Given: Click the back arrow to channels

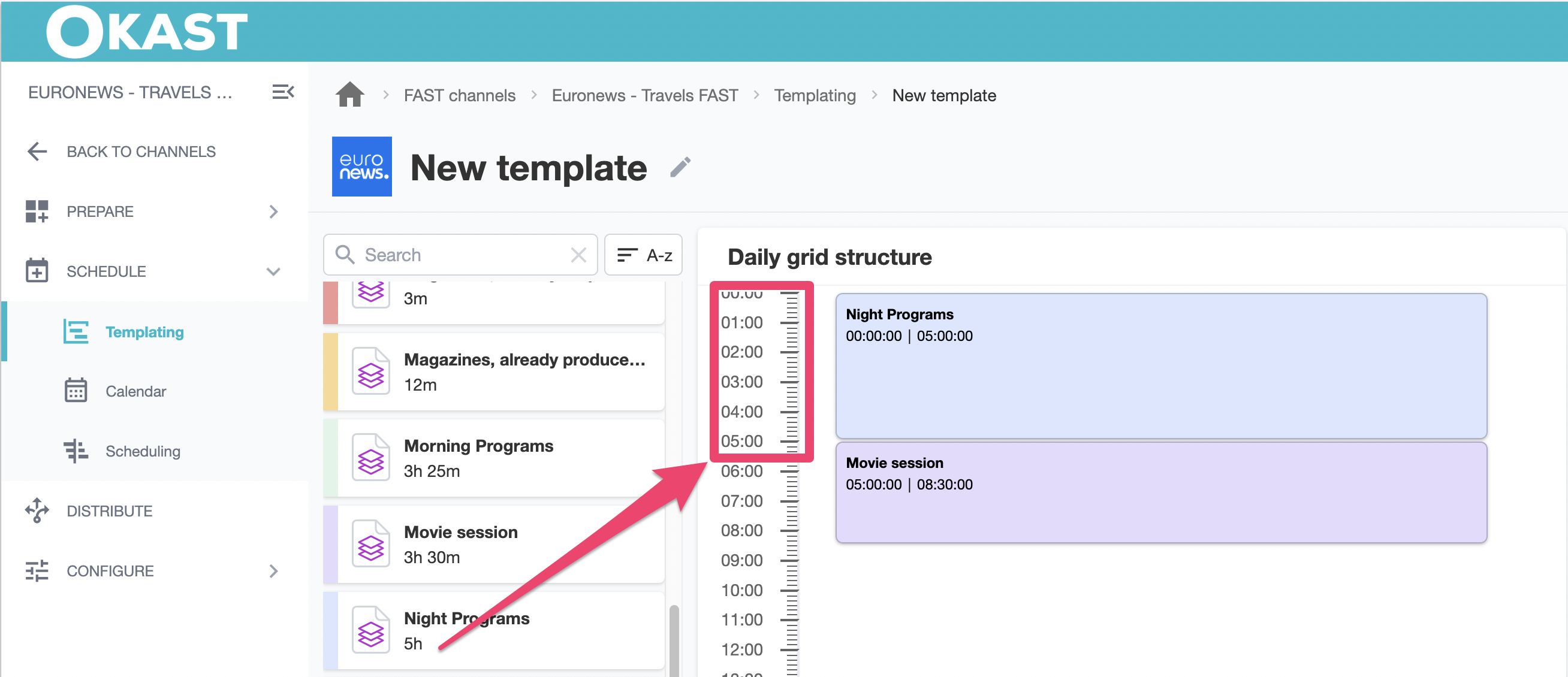Looking at the screenshot, I should (37, 152).
